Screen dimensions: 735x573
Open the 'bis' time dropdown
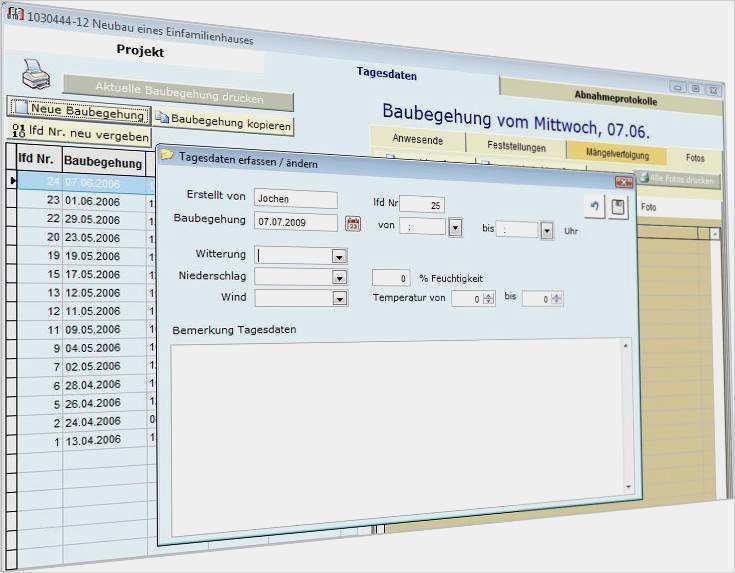(546, 231)
